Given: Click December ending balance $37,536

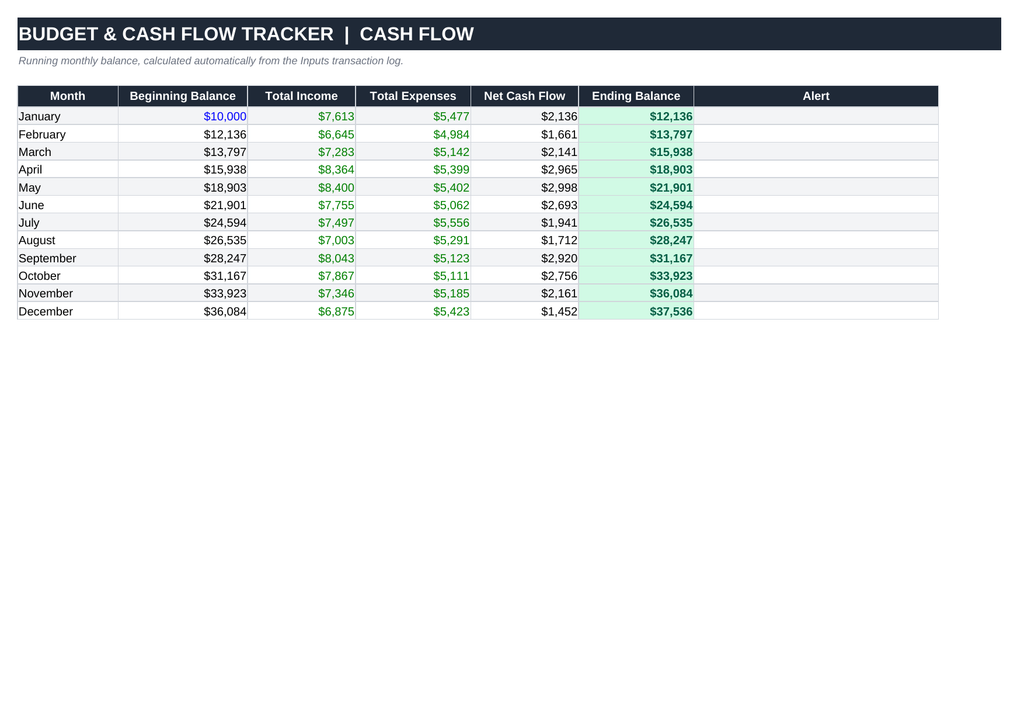Looking at the screenshot, I should tap(636, 312).
